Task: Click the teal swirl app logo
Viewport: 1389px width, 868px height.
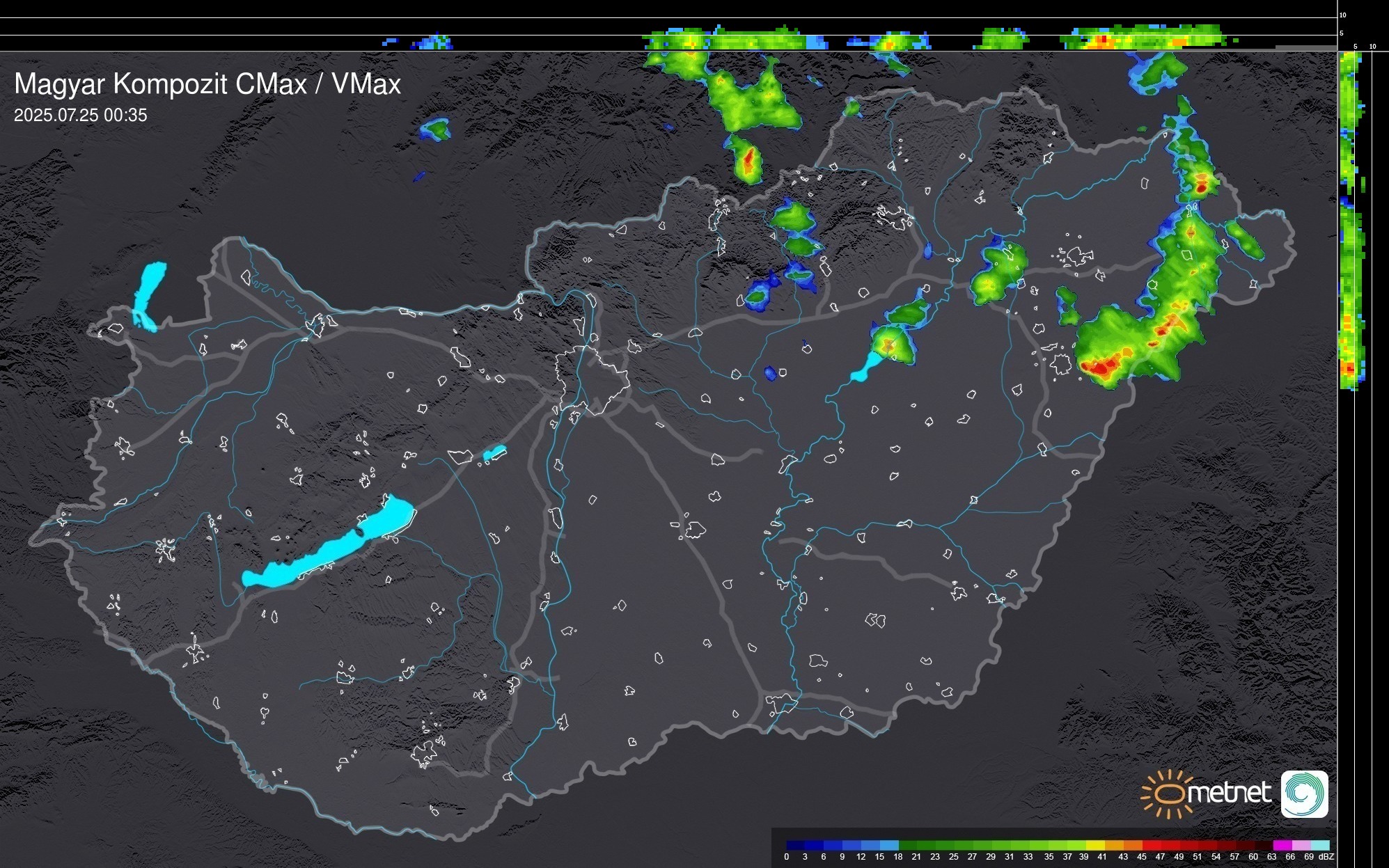Action: pos(1304,794)
